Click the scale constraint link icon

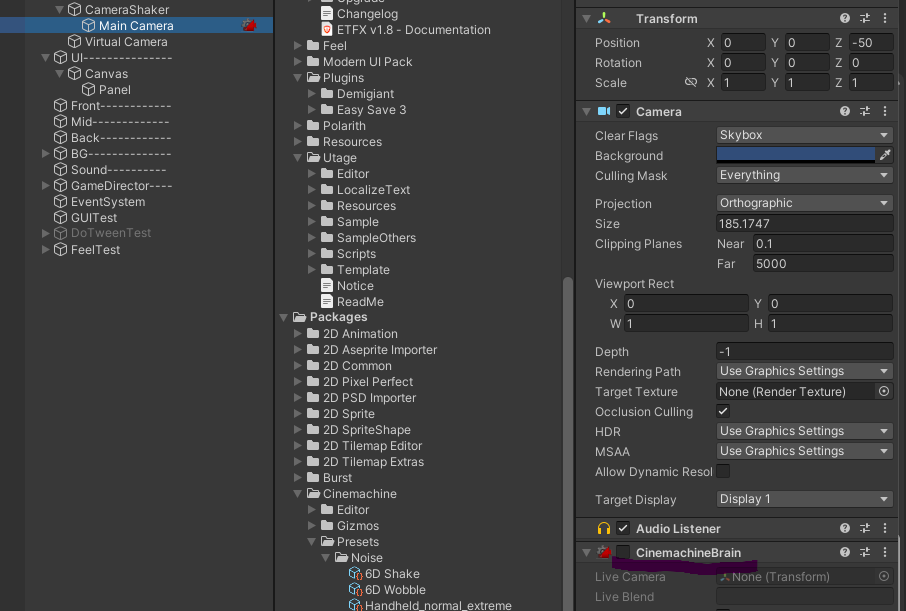691,82
